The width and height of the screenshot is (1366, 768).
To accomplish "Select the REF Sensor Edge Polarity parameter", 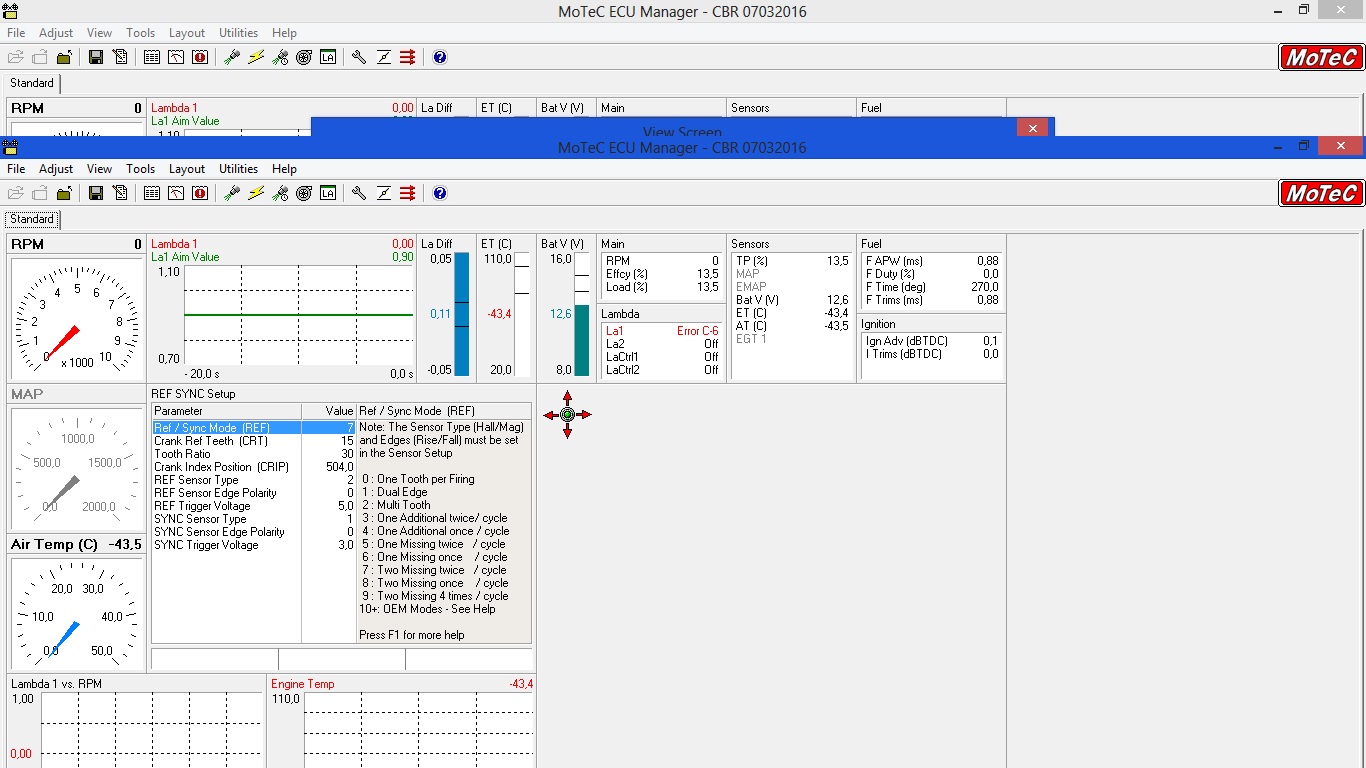I will [254, 493].
